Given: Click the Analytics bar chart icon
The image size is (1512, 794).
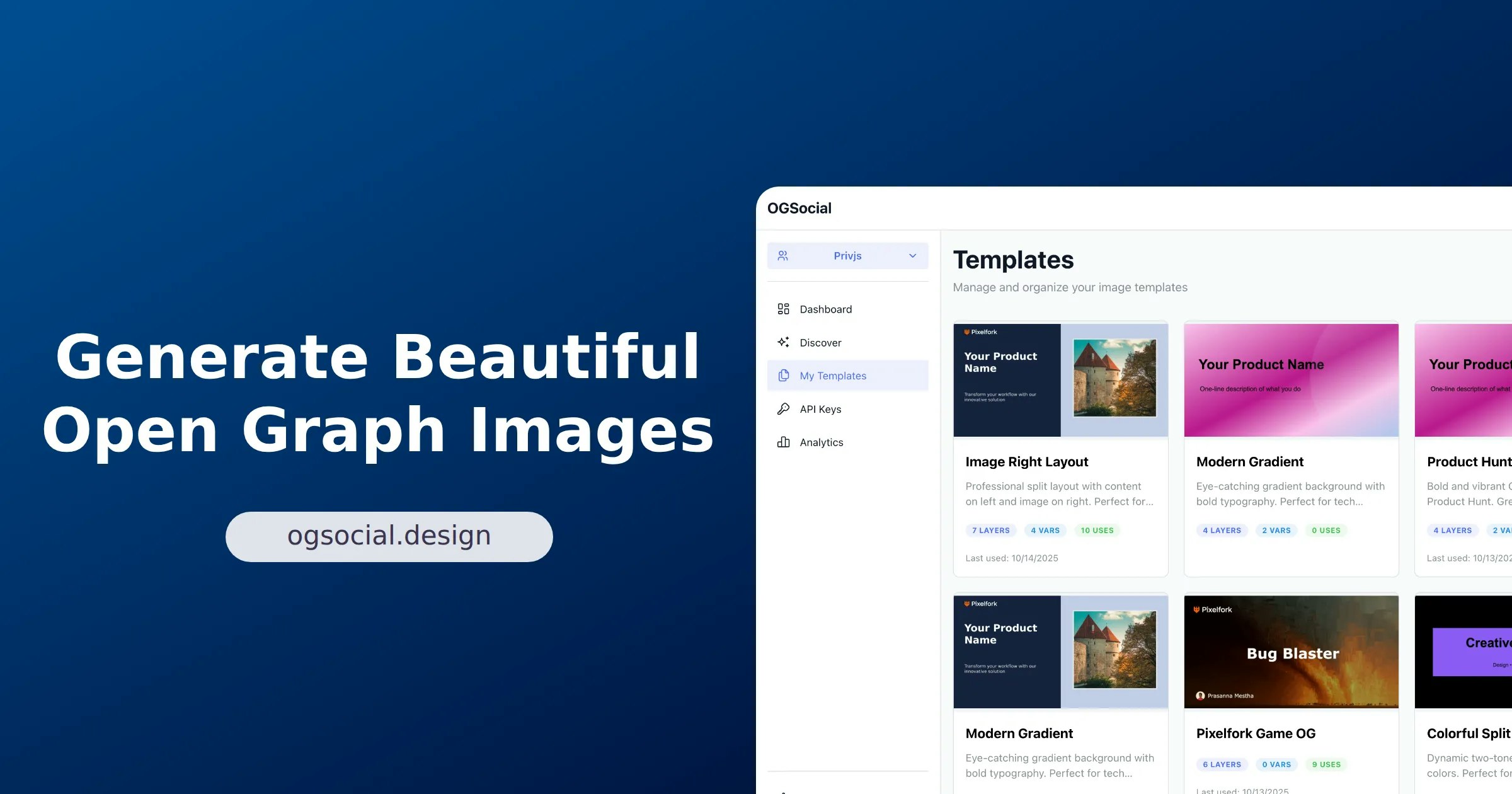Looking at the screenshot, I should point(783,442).
